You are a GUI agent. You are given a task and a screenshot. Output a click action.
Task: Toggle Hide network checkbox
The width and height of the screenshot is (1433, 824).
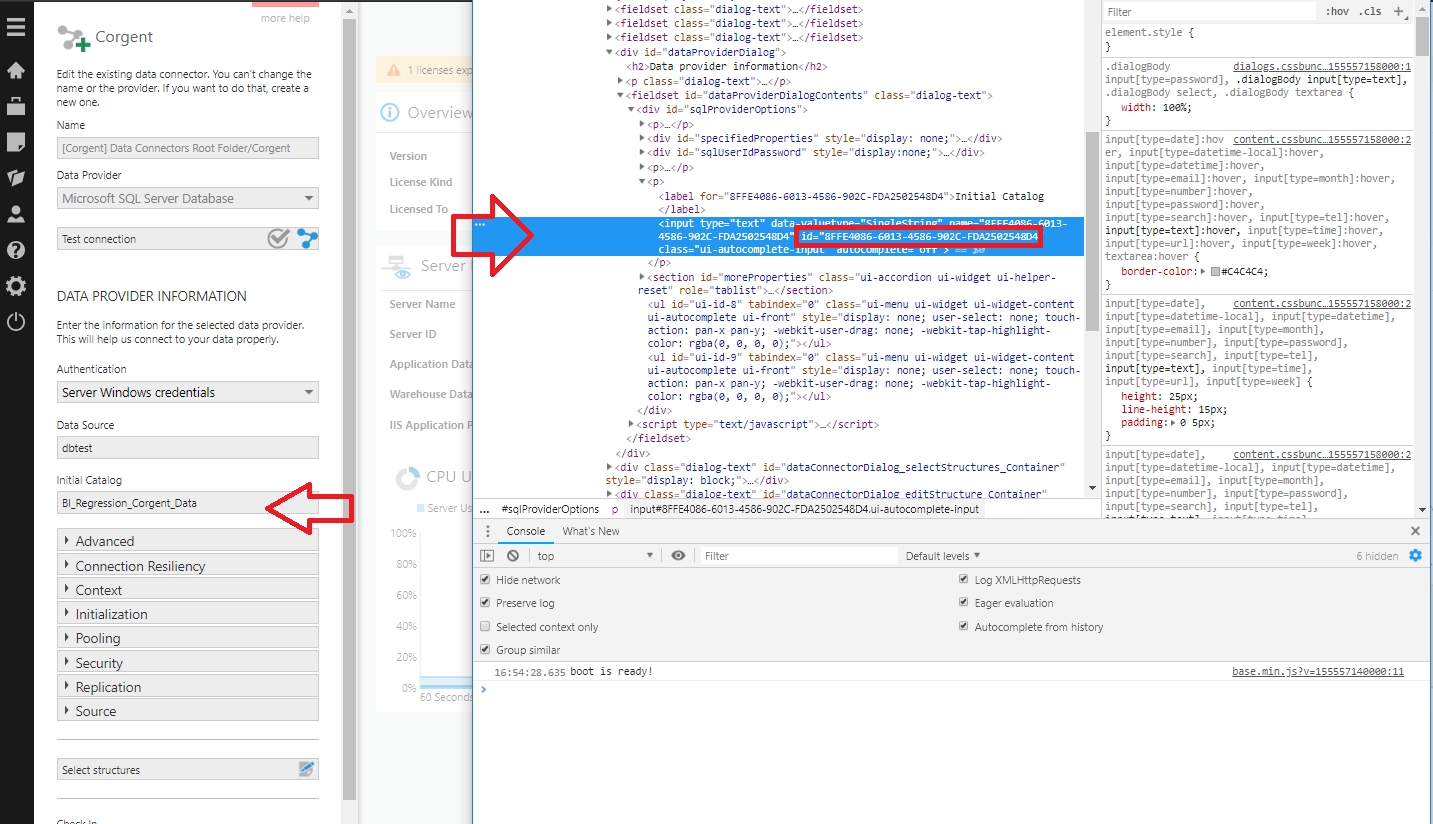(486, 580)
